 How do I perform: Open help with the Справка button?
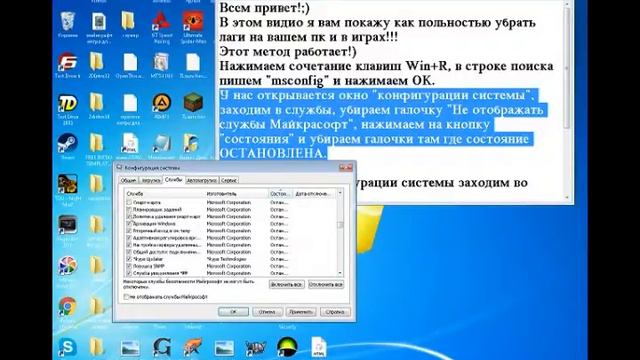click(335, 312)
